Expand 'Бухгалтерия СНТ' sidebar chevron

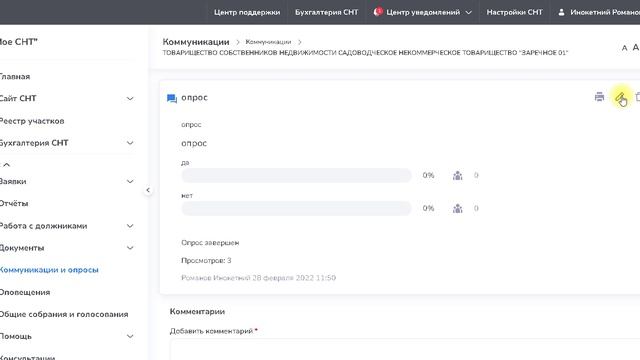130,143
